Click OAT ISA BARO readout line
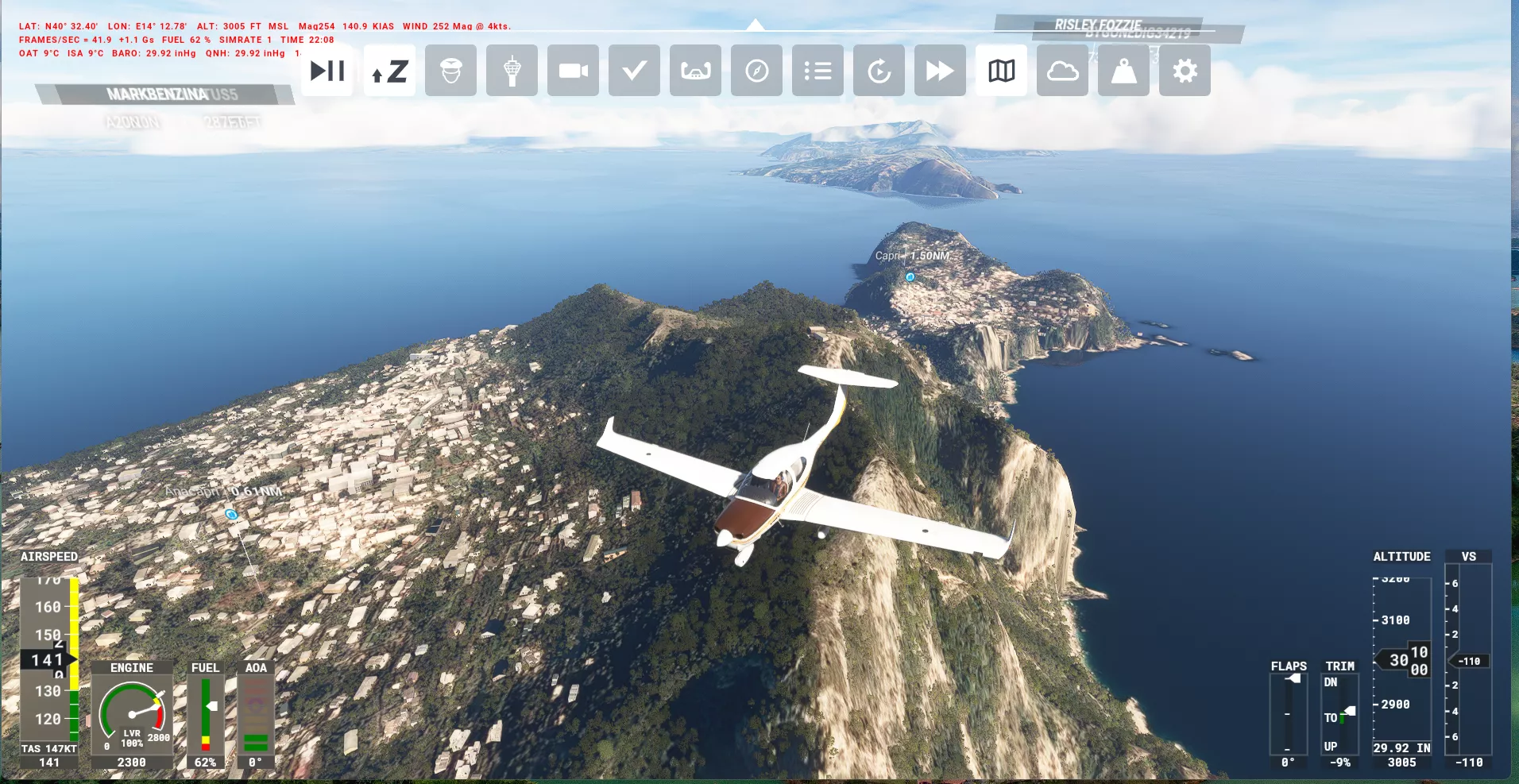 [x=160, y=53]
